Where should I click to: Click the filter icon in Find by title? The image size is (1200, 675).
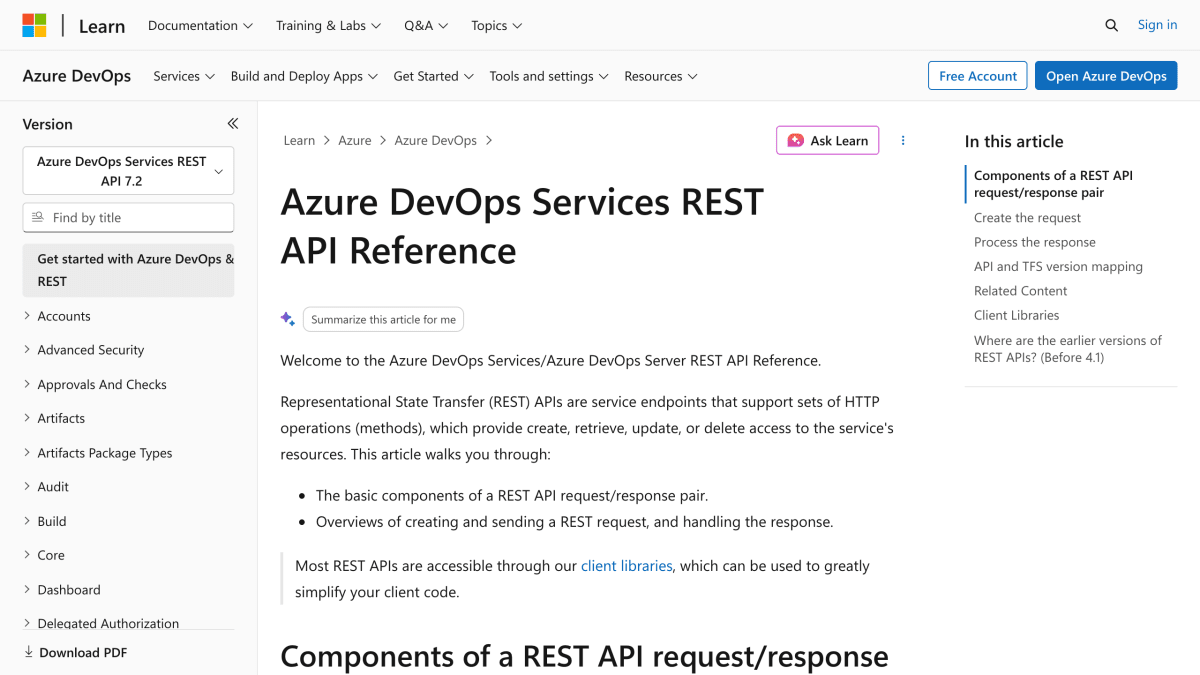38,217
